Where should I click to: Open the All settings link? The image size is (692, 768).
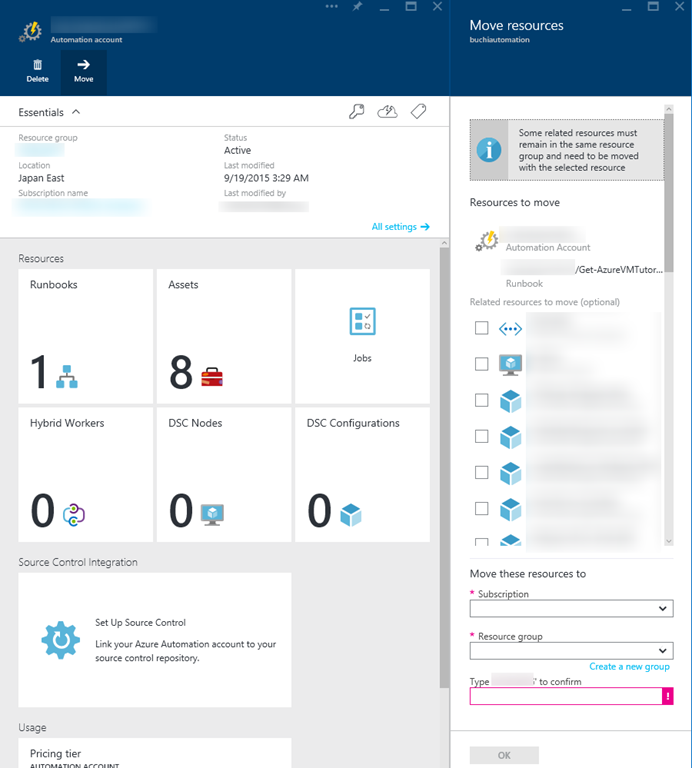pos(400,227)
